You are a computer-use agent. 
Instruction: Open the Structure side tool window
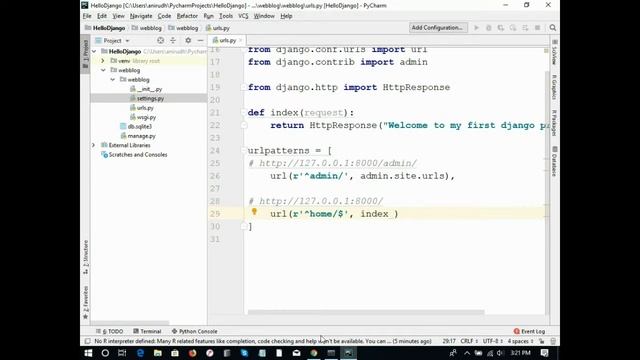click(86, 257)
